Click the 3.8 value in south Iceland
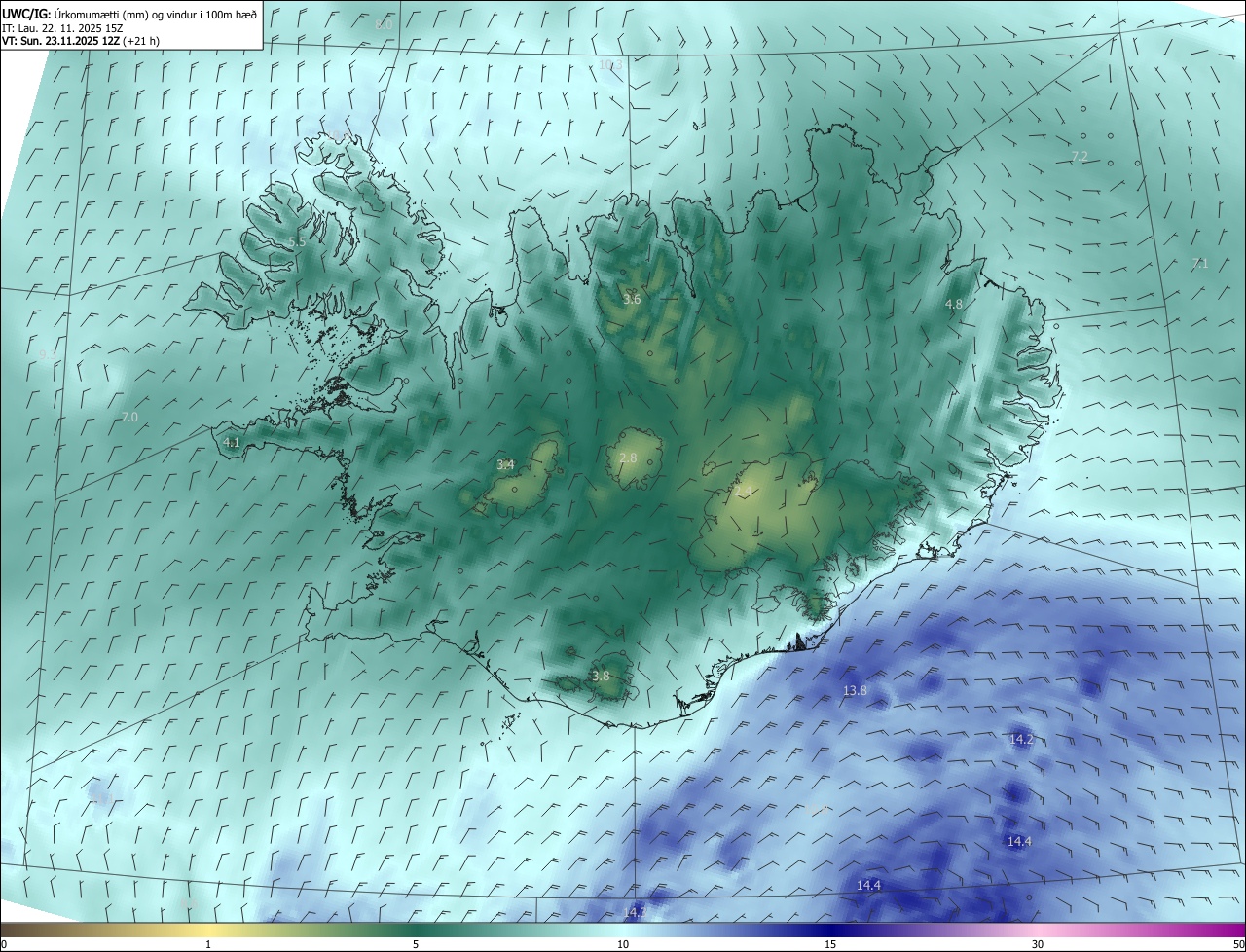 601,677
